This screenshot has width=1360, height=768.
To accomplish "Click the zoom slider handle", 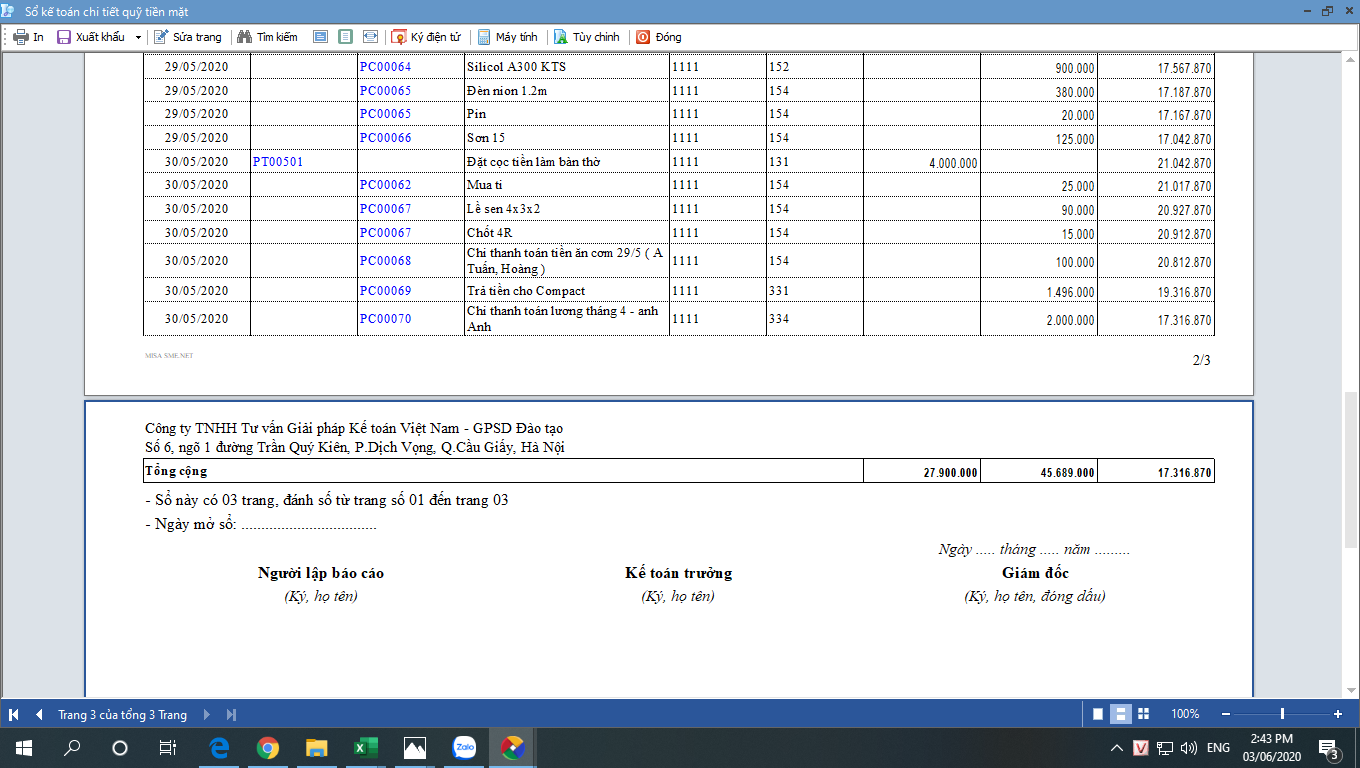I will click(x=1282, y=714).
